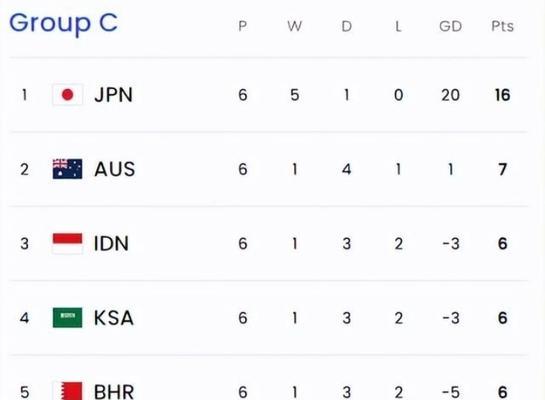The height and width of the screenshot is (400, 545).
Task: Click the GD column header
Action: click(450, 26)
